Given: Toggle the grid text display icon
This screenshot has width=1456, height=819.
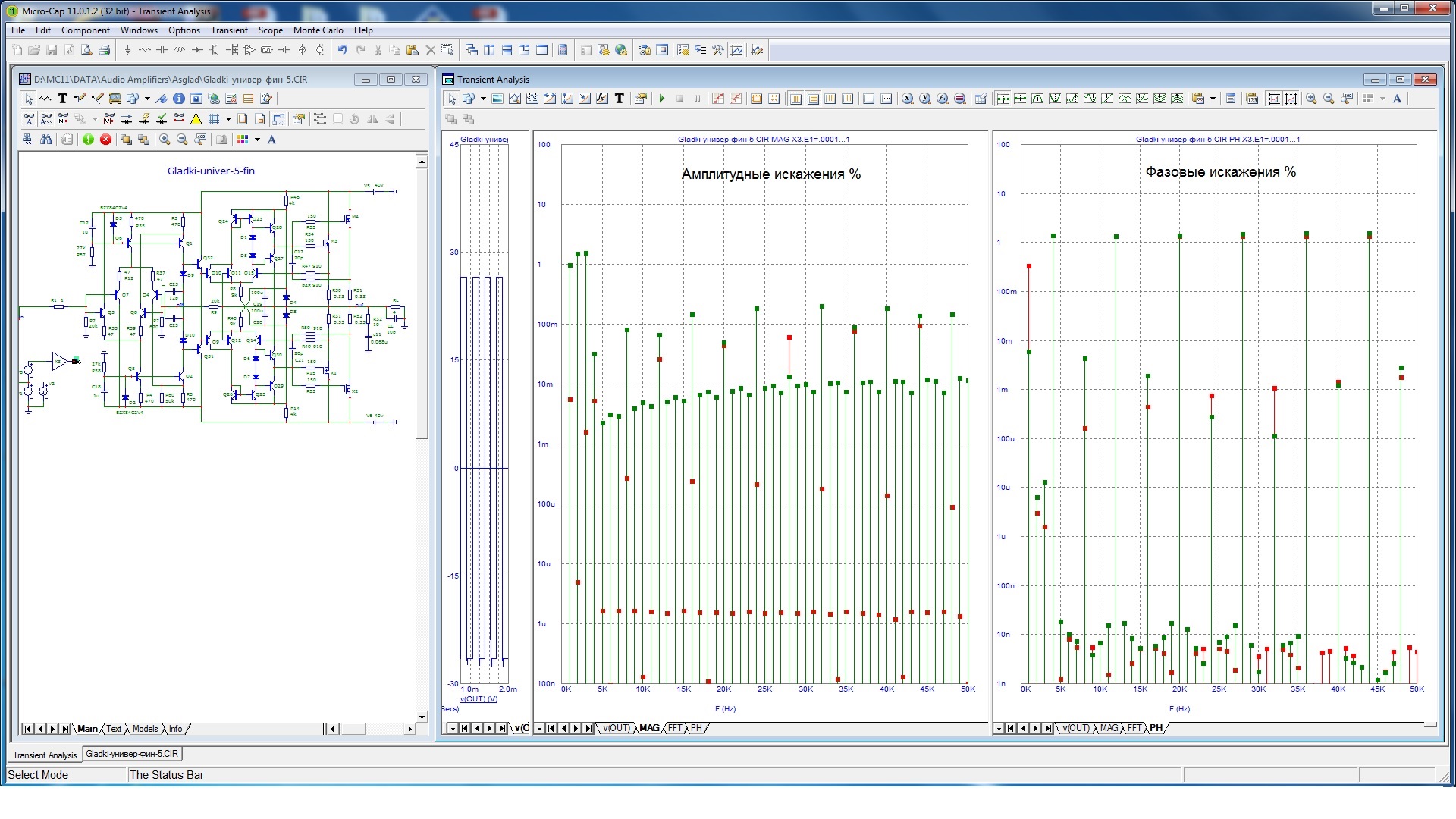Looking at the screenshot, I should click(28, 119).
